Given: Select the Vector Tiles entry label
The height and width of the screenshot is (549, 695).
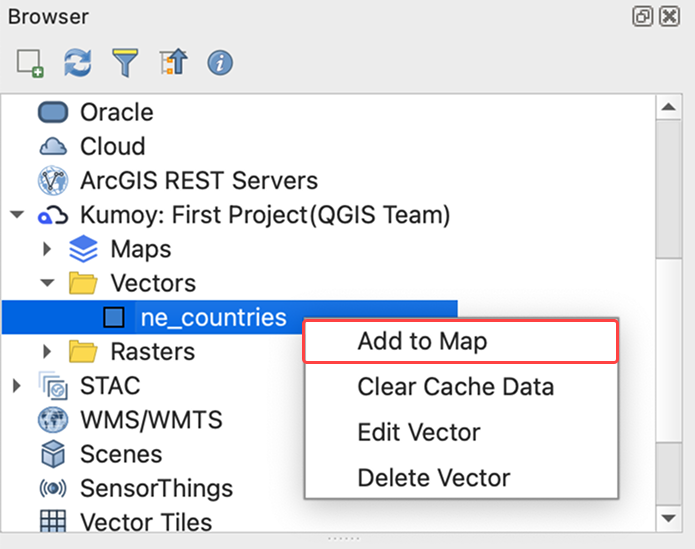Looking at the screenshot, I should point(146,522).
